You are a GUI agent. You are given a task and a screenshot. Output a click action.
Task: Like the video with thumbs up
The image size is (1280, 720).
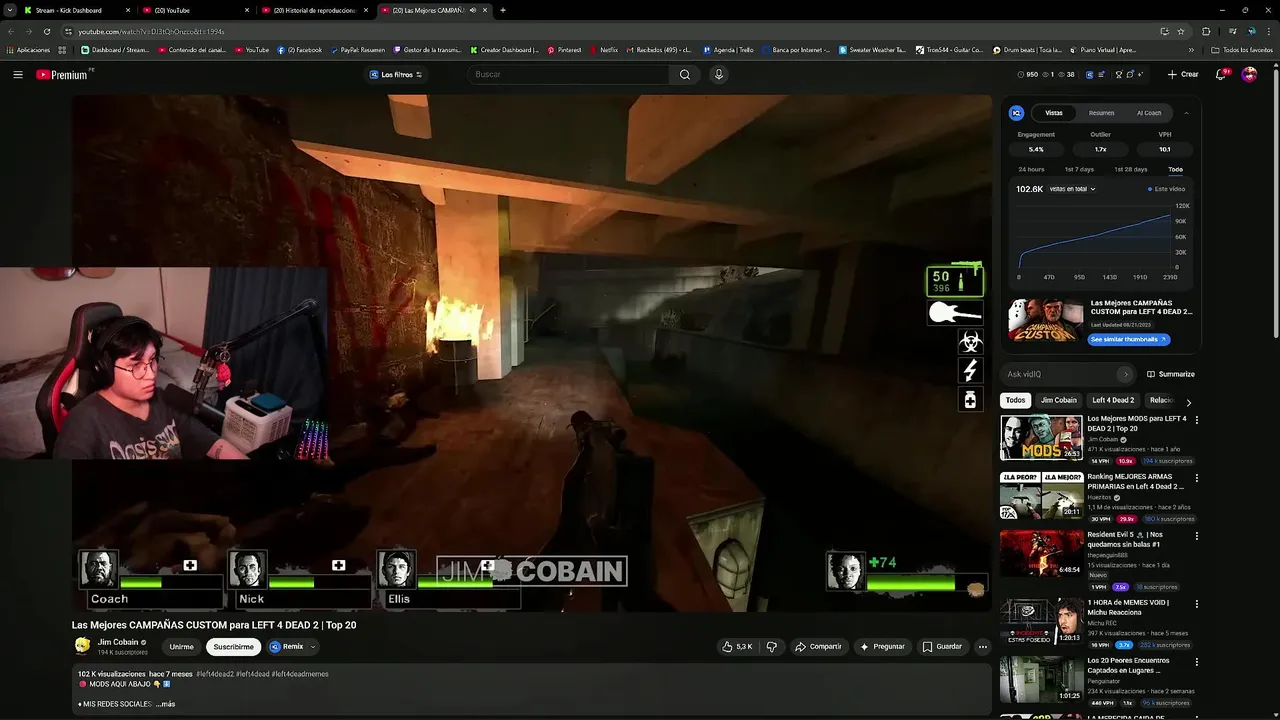(737, 647)
